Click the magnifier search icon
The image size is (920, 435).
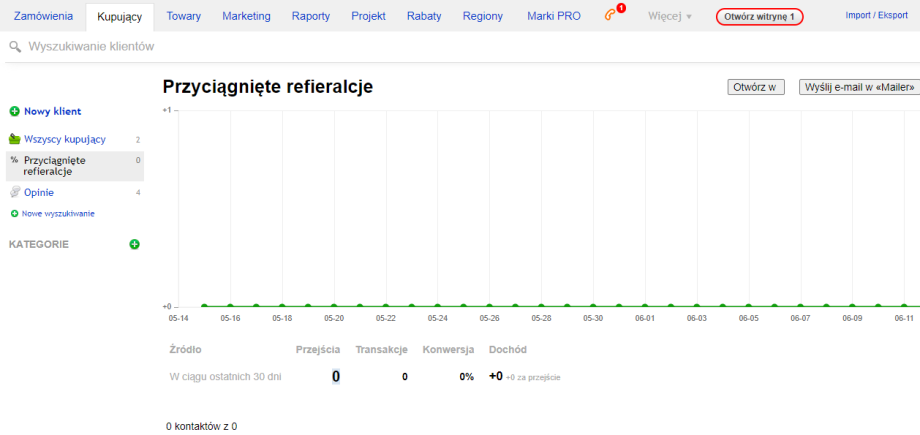pos(15,47)
